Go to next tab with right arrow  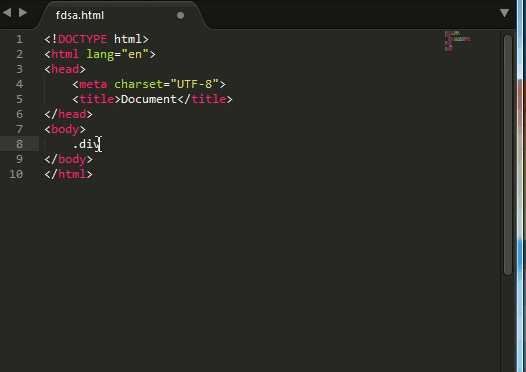click(x=23, y=13)
